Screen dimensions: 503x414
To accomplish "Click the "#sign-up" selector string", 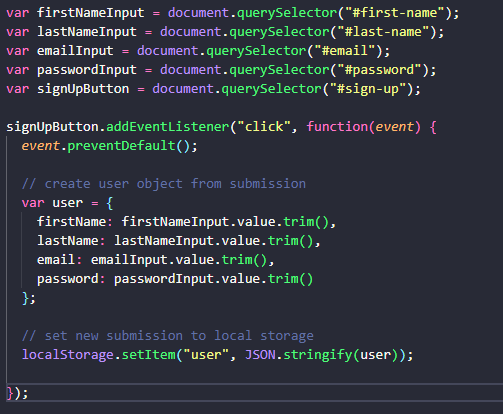I will pos(368,89).
